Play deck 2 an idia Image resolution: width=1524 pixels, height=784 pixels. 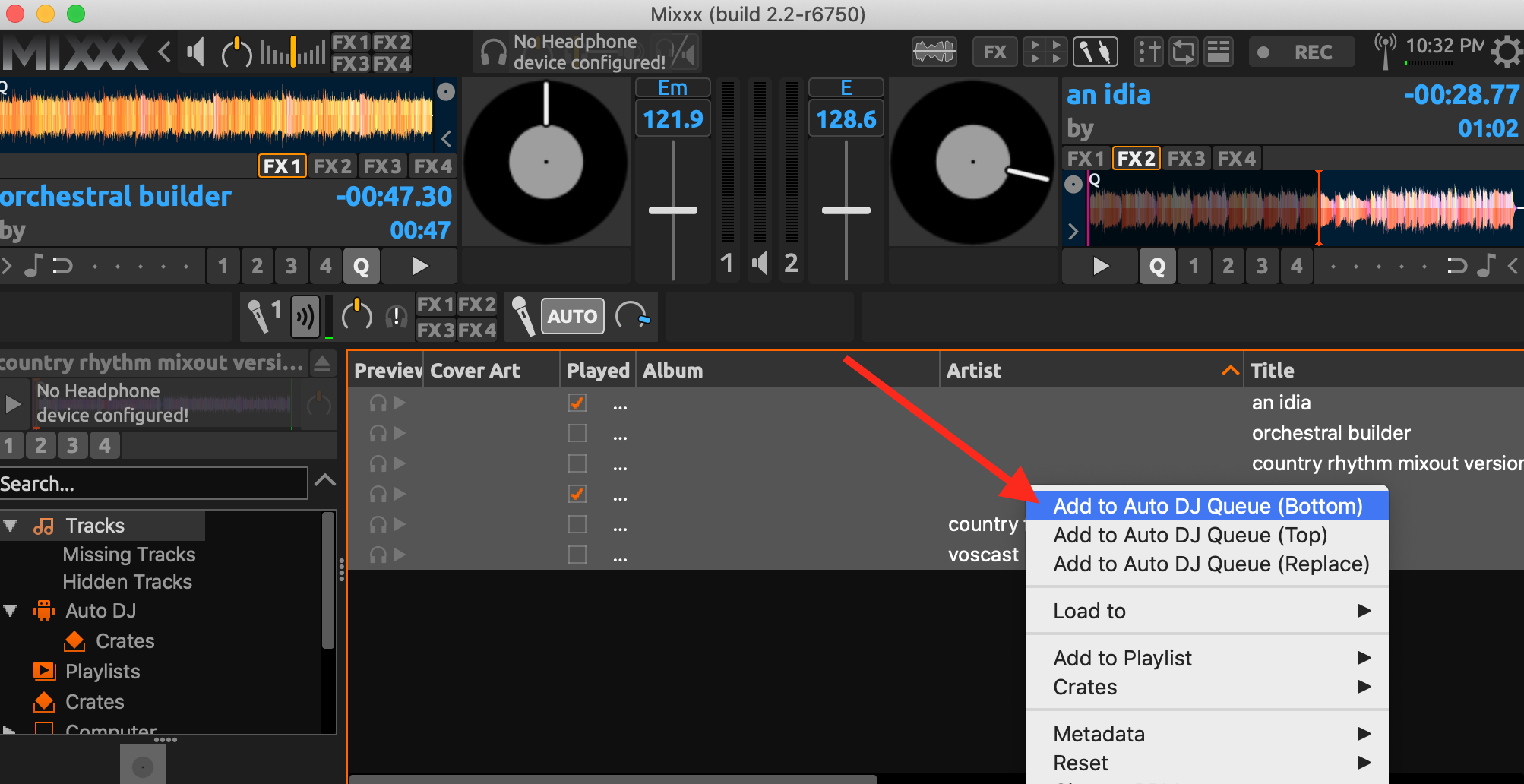point(1100,266)
